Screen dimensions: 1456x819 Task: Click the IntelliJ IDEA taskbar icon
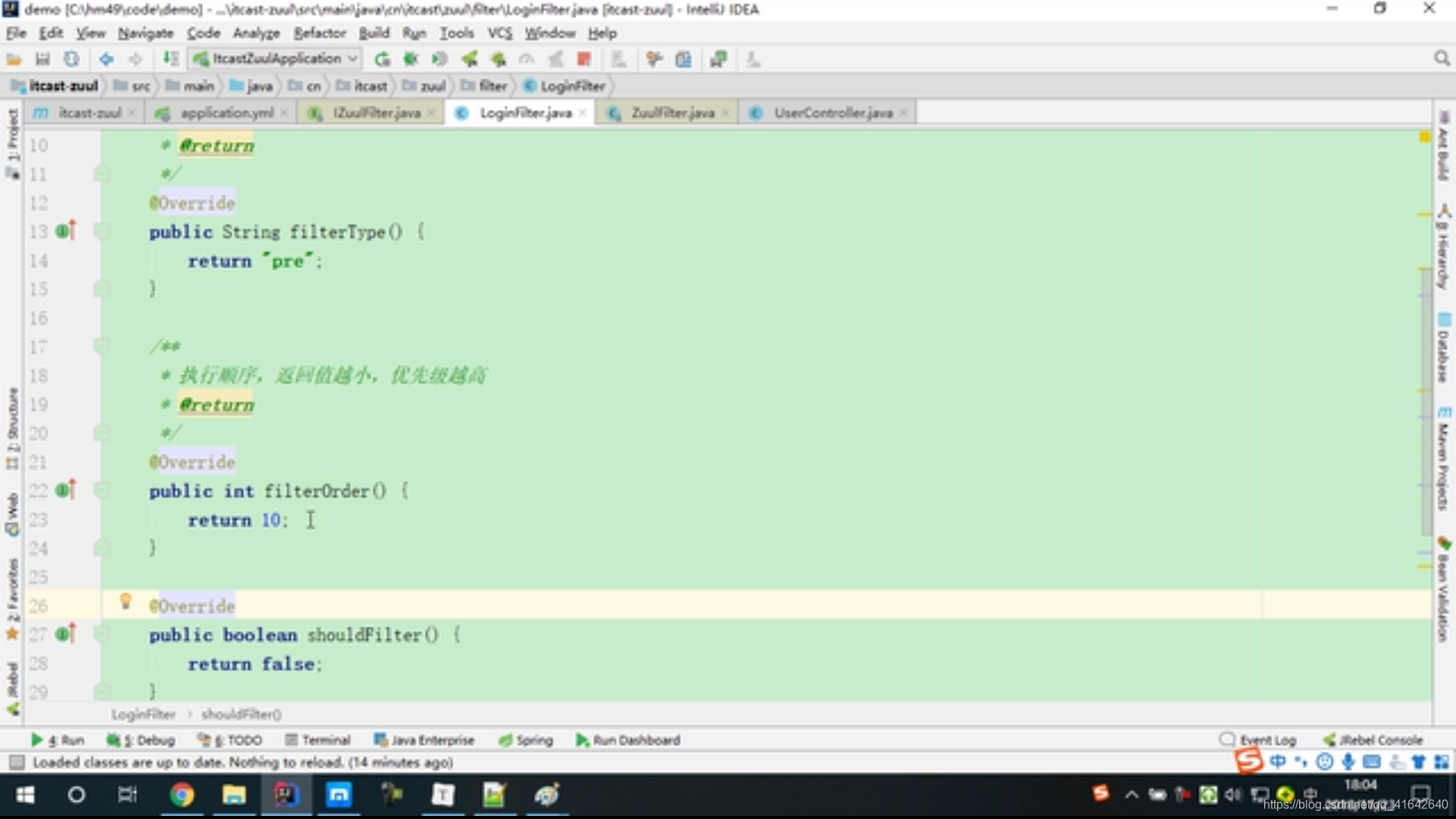click(x=286, y=795)
